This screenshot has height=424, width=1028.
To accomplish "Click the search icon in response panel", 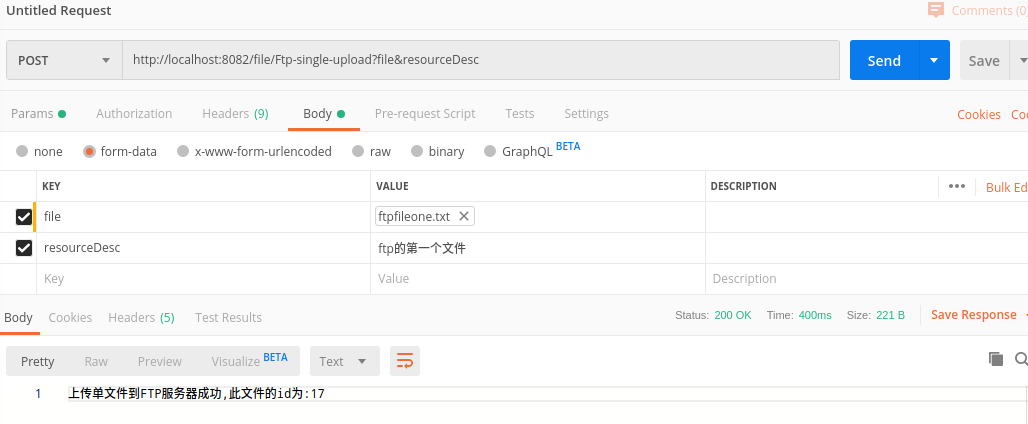I will pyautogui.click(x=1020, y=359).
